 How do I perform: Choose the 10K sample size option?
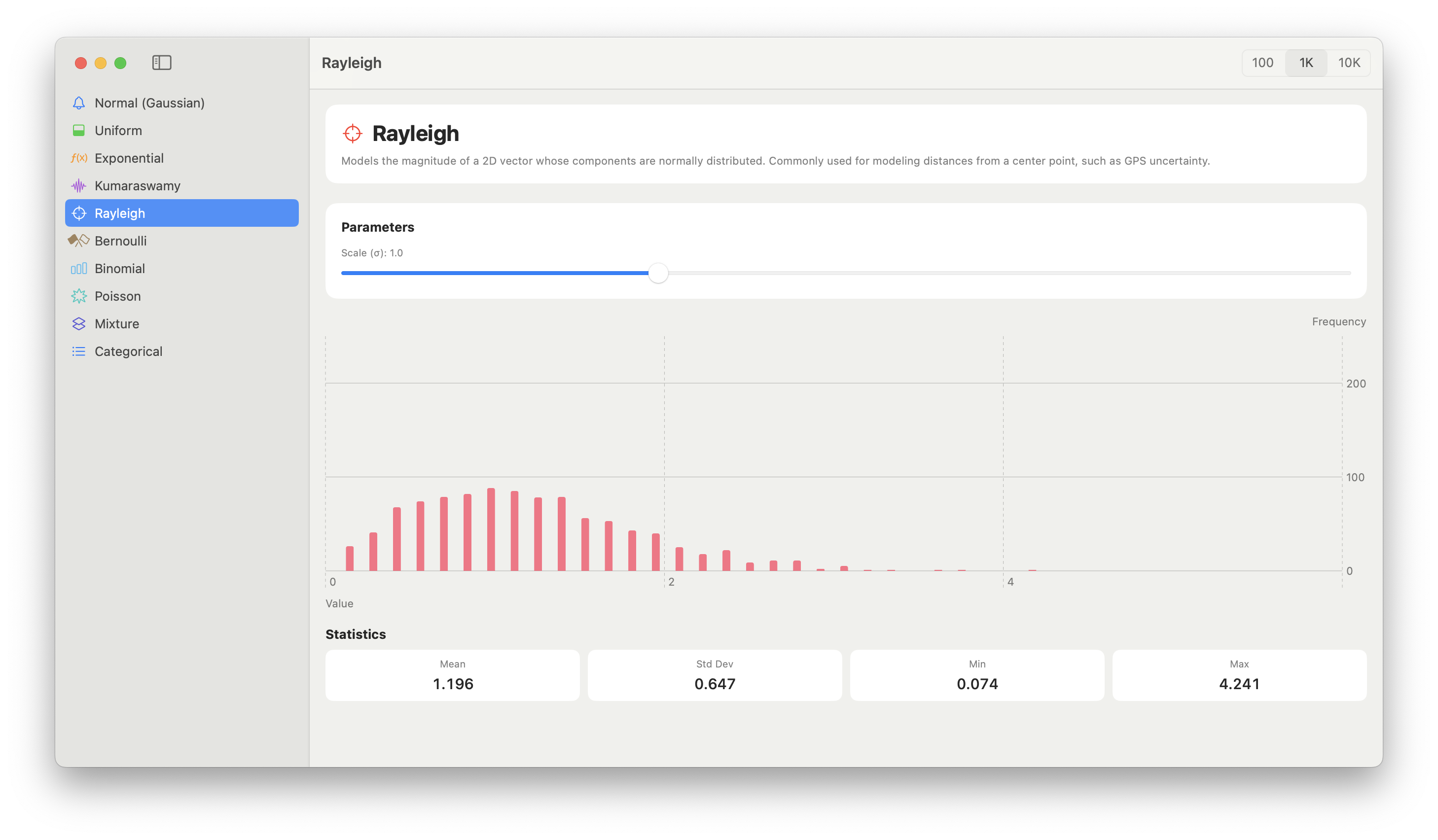click(x=1349, y=63)
